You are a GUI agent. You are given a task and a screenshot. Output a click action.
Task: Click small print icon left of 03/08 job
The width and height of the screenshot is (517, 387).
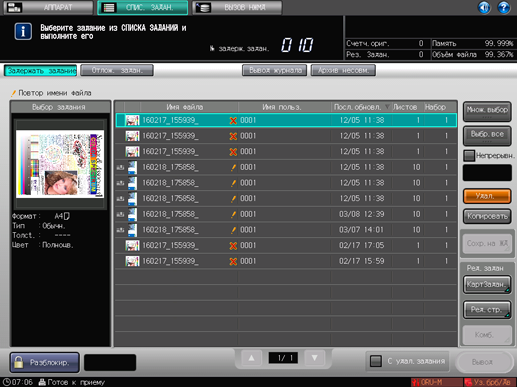120,214
